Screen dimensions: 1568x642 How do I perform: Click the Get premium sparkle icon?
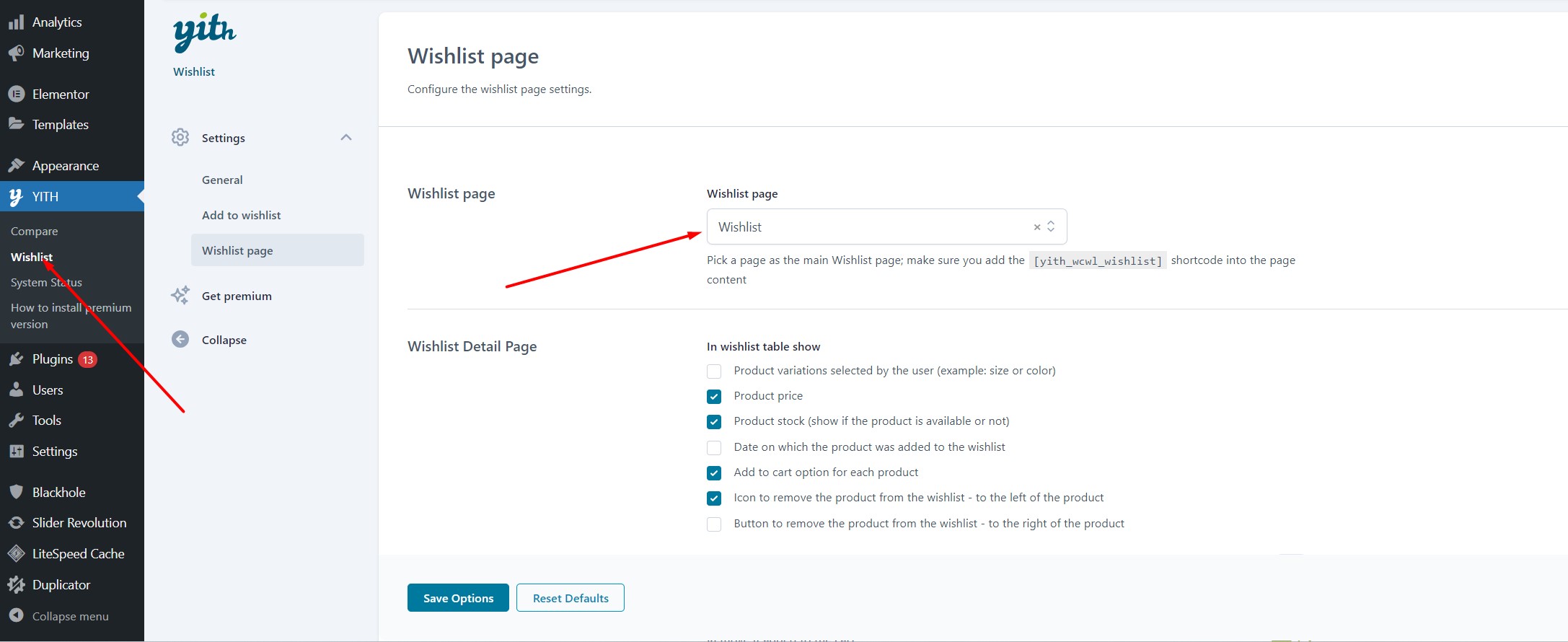click(x=180, y=296)
